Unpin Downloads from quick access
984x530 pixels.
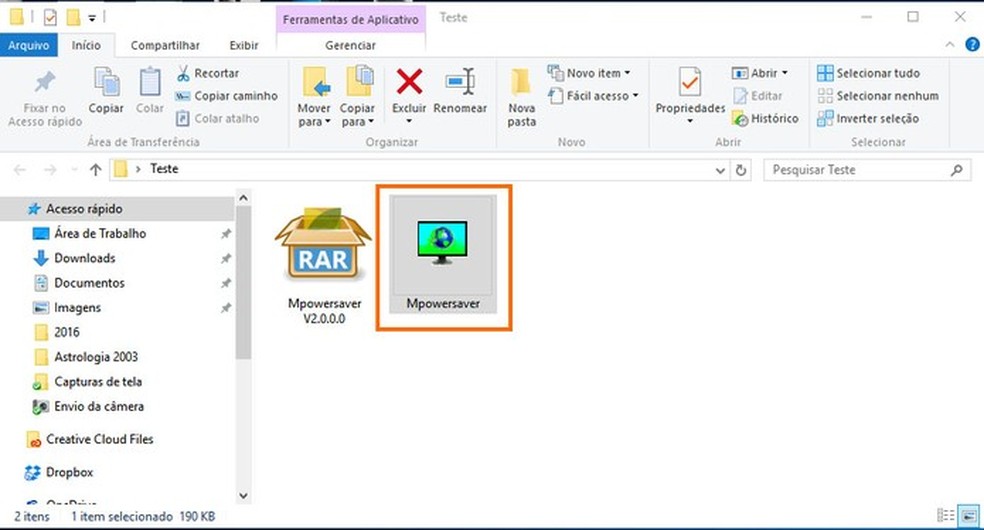(226, 258)
